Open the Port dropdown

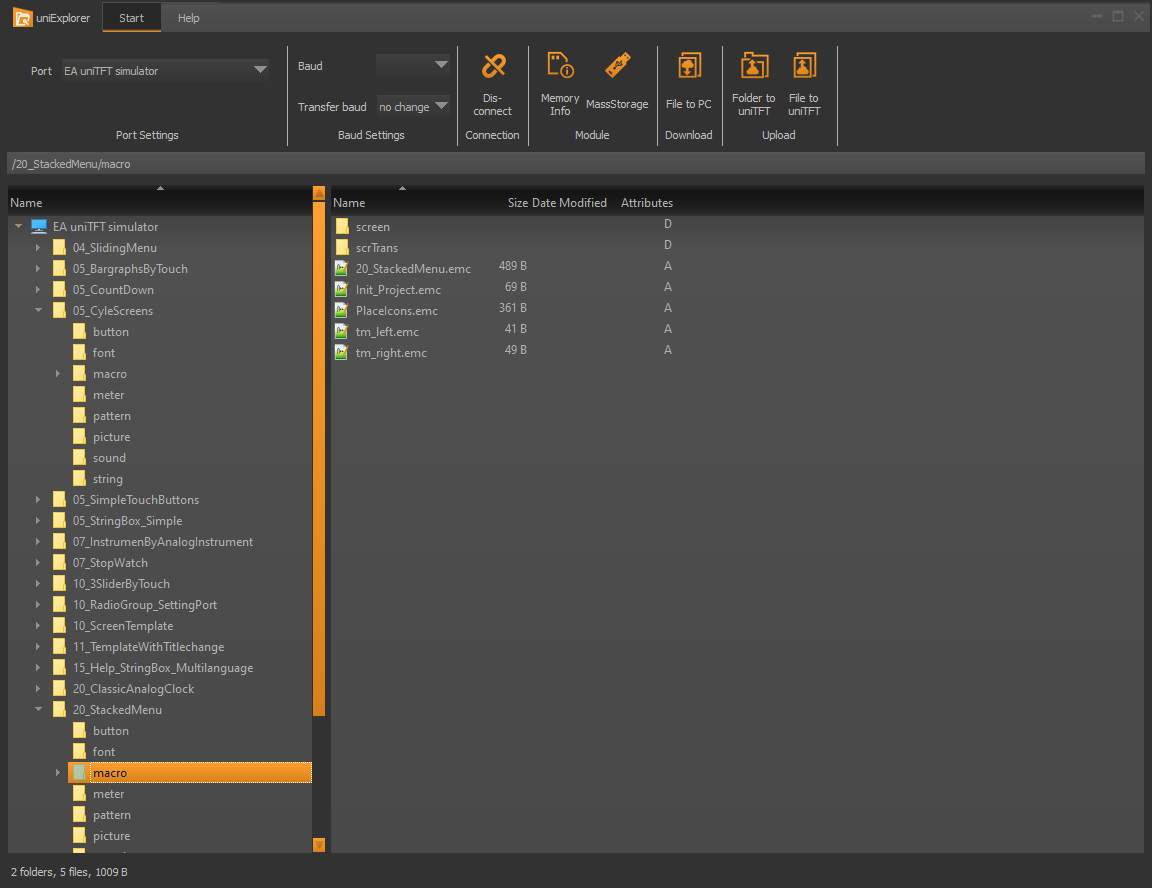165,70
